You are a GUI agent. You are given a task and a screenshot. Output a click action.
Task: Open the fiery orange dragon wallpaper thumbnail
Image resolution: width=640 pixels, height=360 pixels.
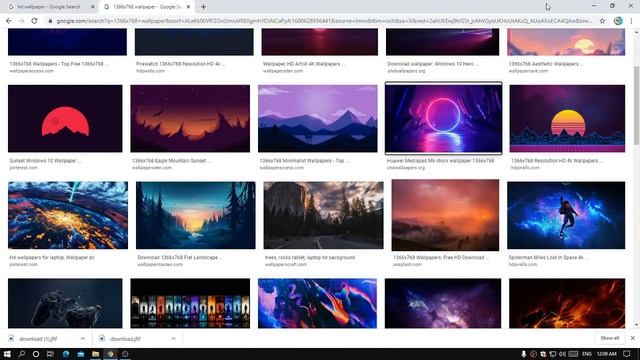(567, 303)
